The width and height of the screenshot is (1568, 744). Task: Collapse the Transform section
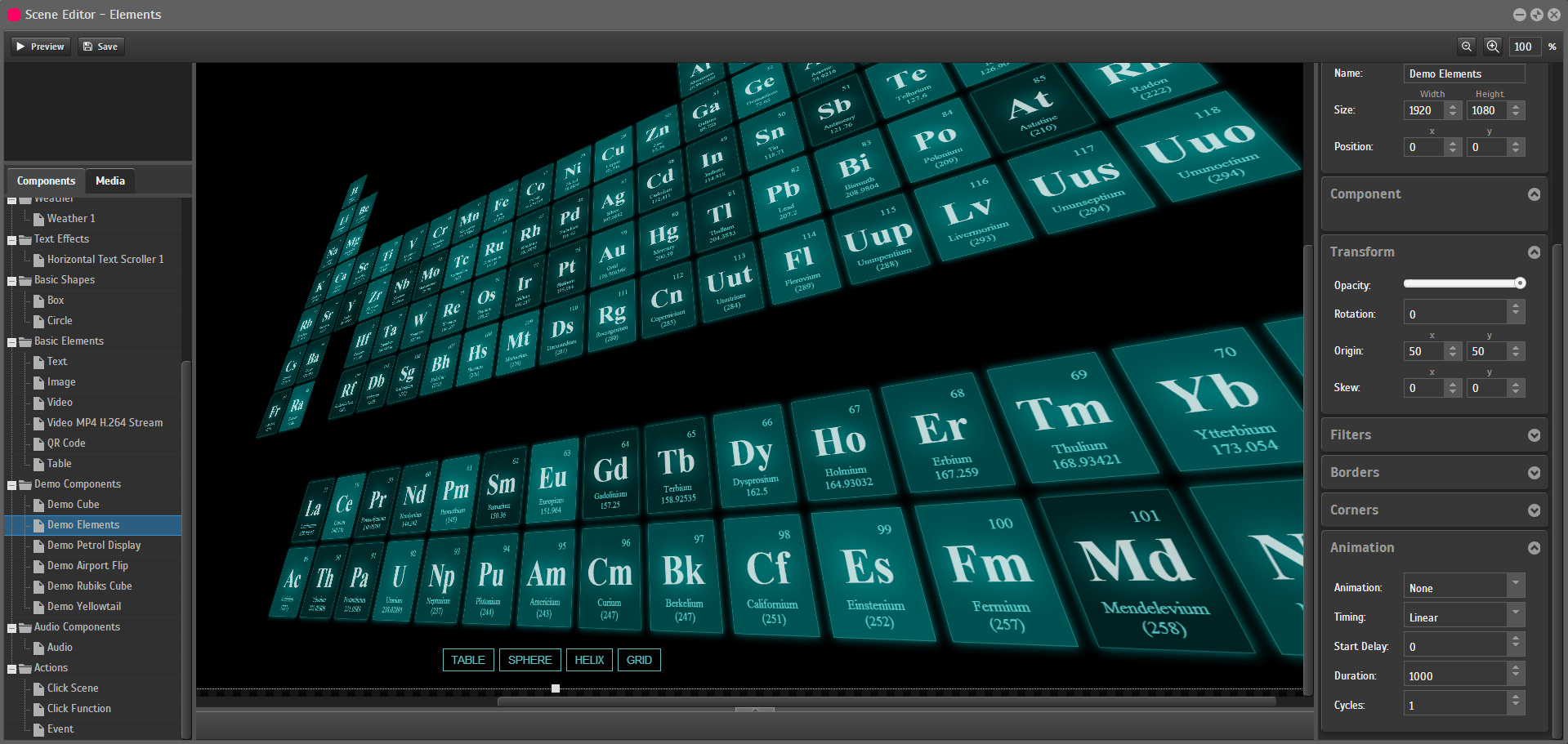1534,252
